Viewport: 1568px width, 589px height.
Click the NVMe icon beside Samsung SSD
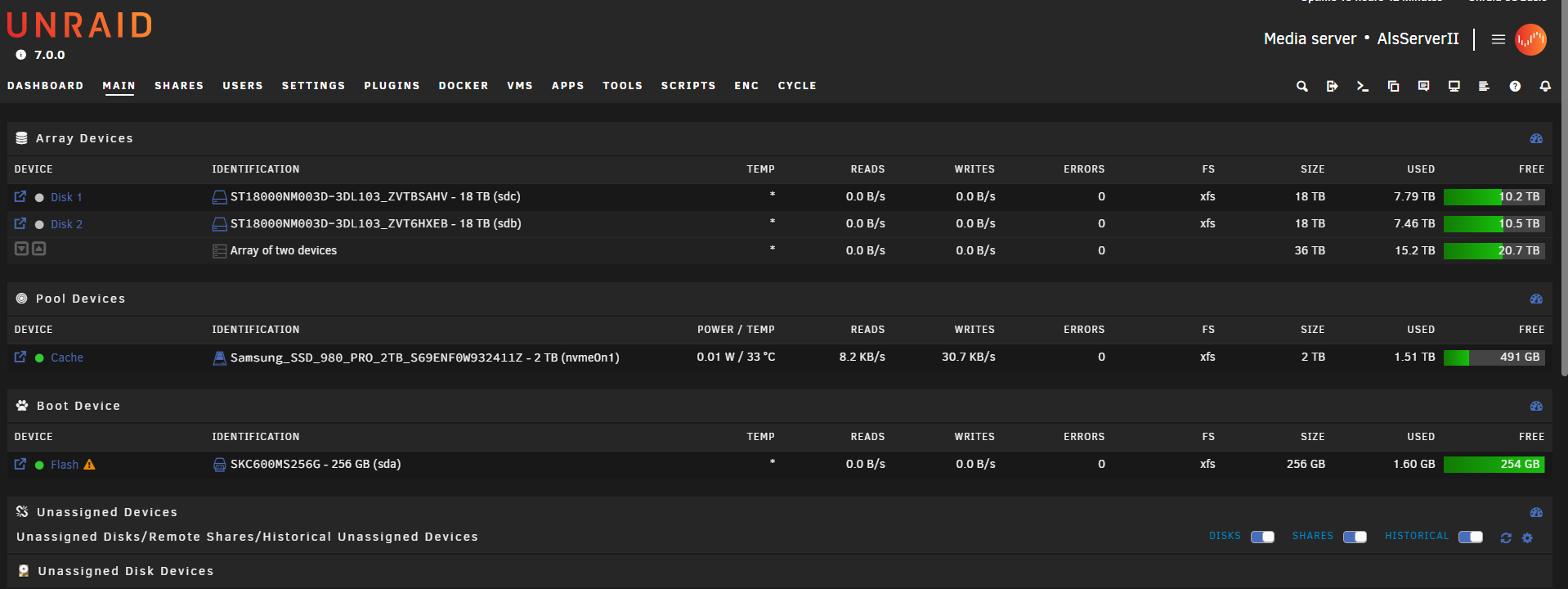[219, 357]
